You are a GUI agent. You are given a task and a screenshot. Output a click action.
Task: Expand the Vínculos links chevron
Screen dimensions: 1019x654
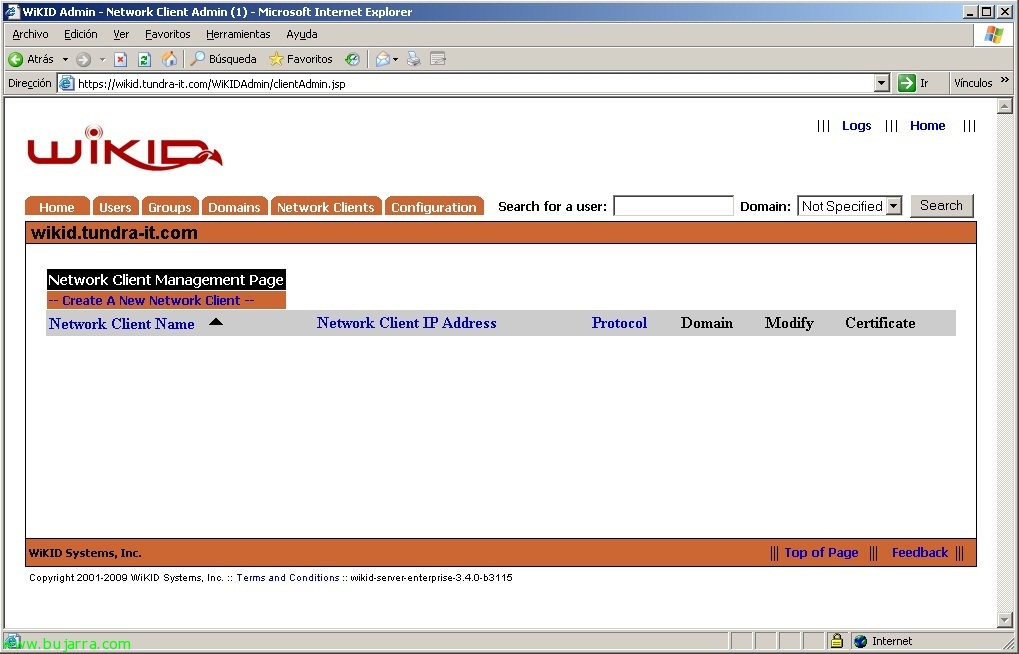pos(1005,80)
